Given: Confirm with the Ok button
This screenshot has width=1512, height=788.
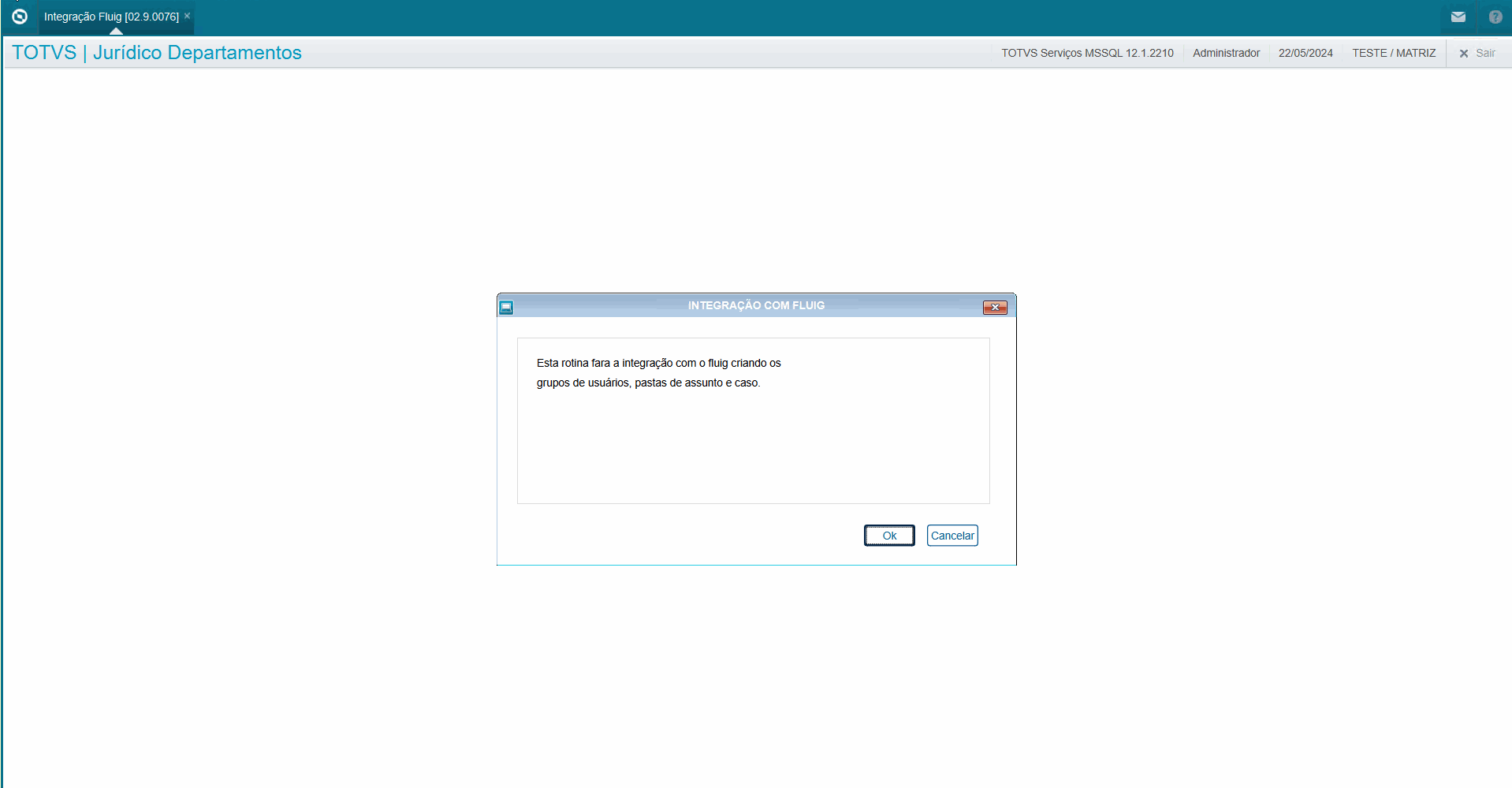Looking at the screenshot, I should click(889, 536).
